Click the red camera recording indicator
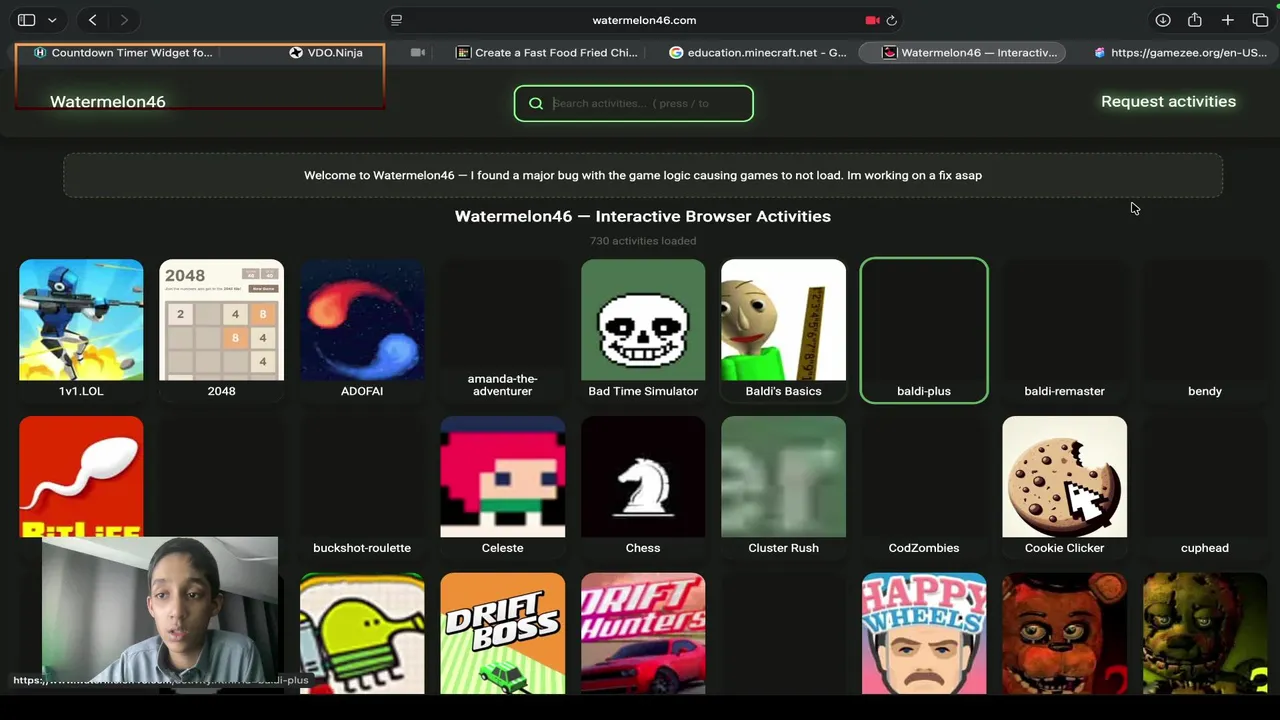Viewport: 1280px width, 720px height. click(872, 20)
